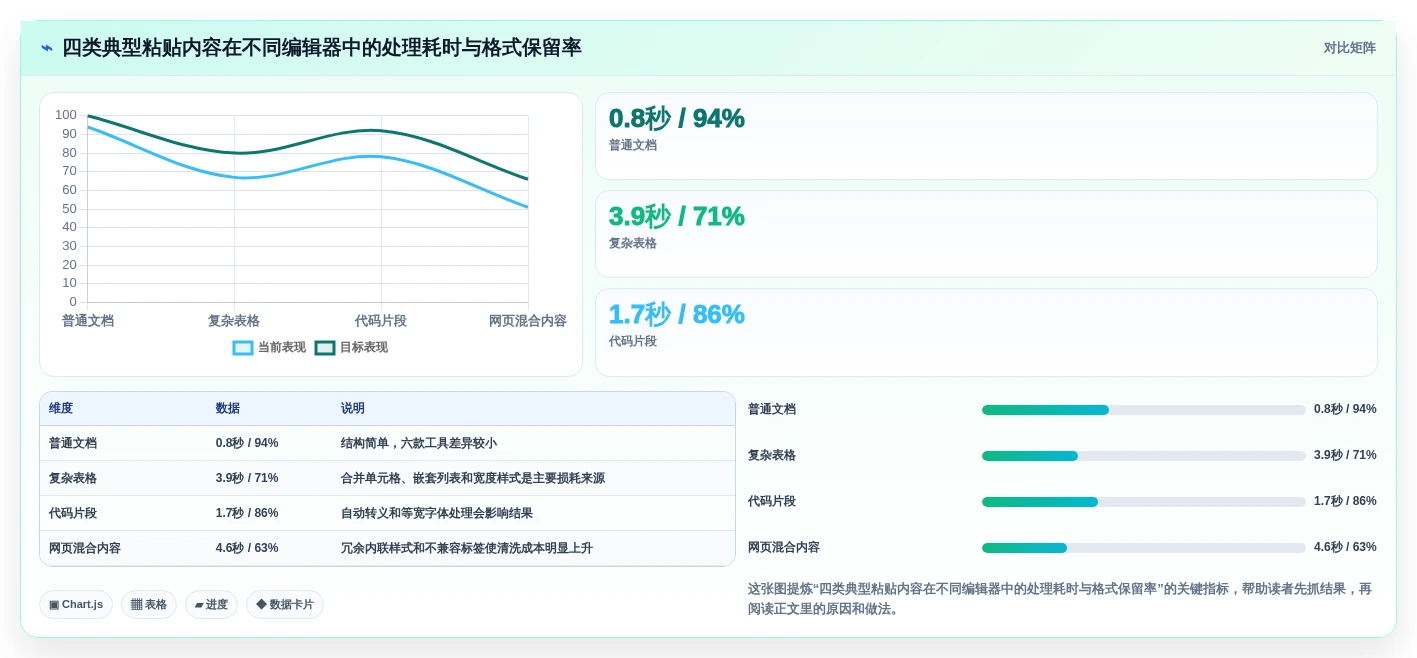The width and height of the screenshot is (1417, 658).
Task: Click the main title heading text
Action: click(x=322, y=48)
